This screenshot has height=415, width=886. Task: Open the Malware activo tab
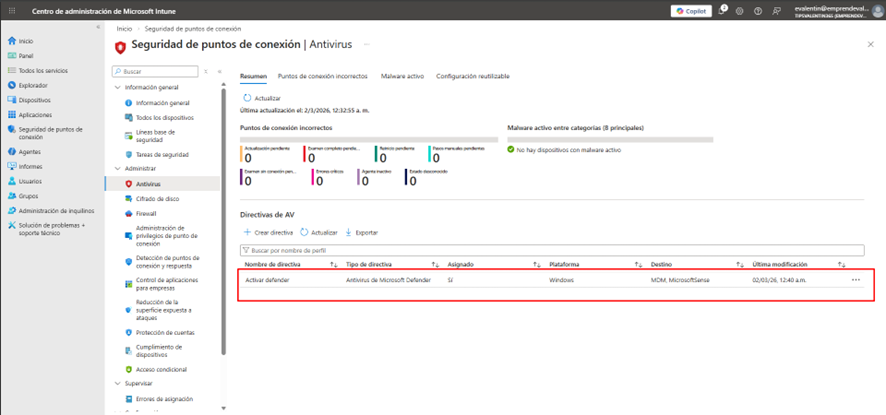coord(402,76)
